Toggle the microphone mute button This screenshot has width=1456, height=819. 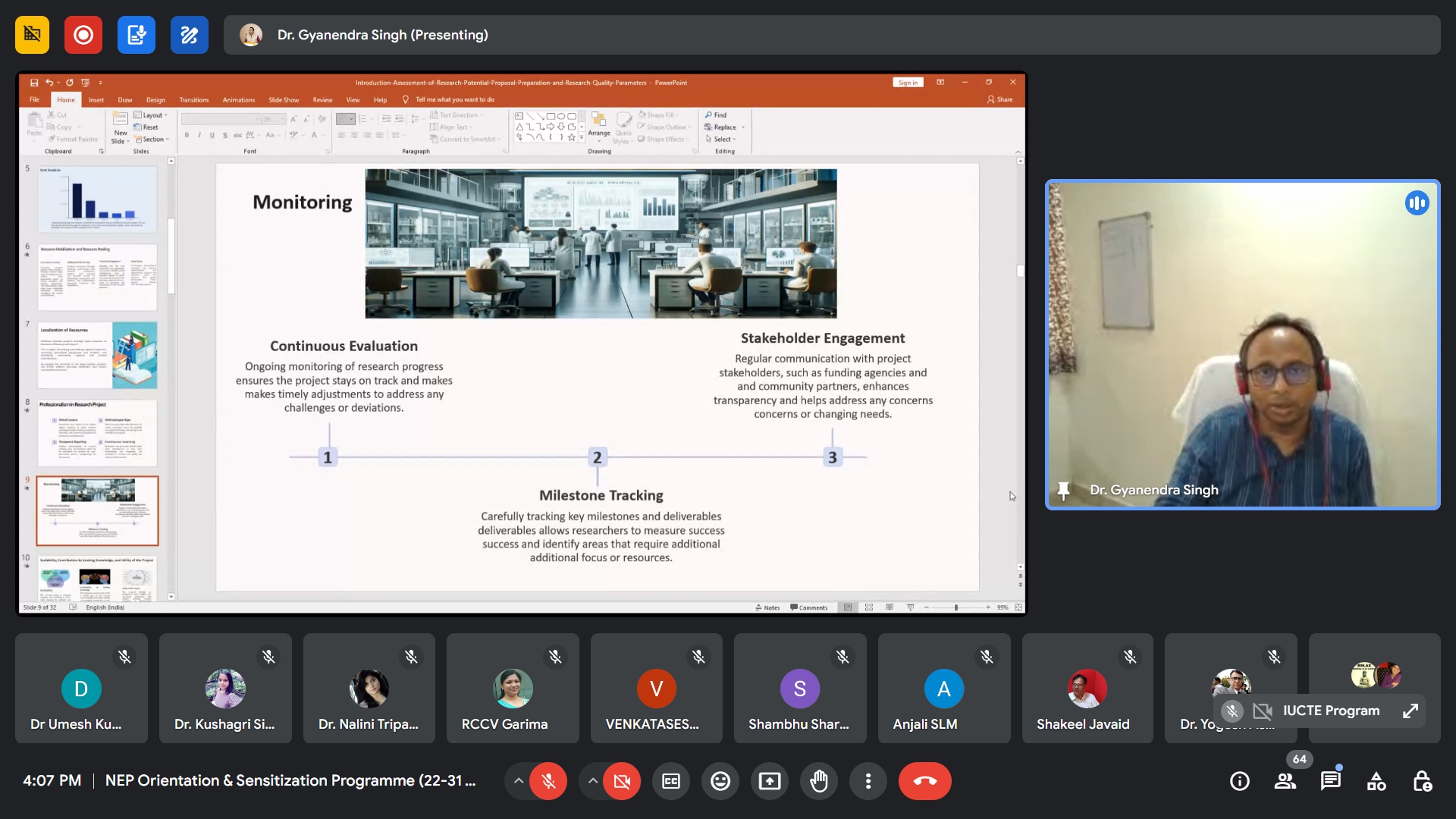tap(548, 781)
